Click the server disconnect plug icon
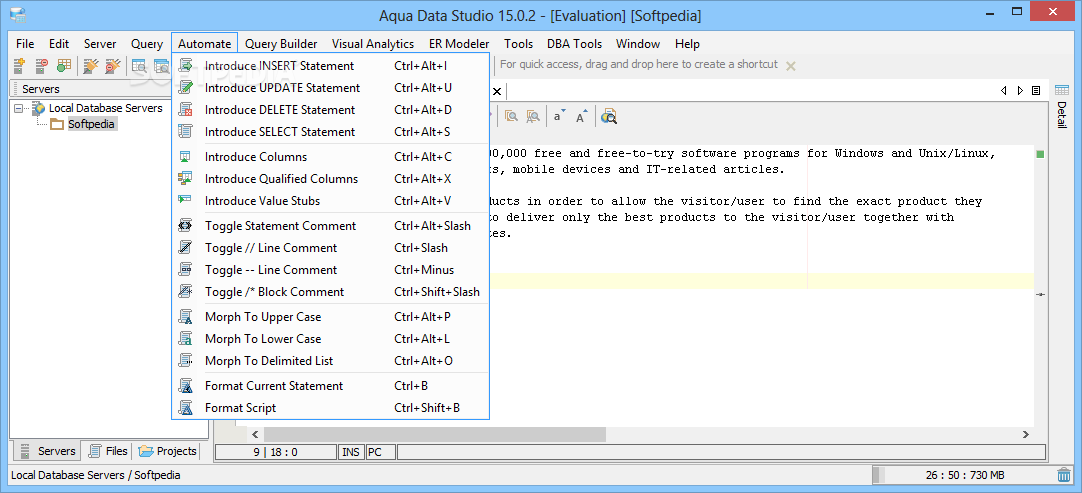Image resolution: width=1082 pixels, height=493 pixels. tap(112, 66)
